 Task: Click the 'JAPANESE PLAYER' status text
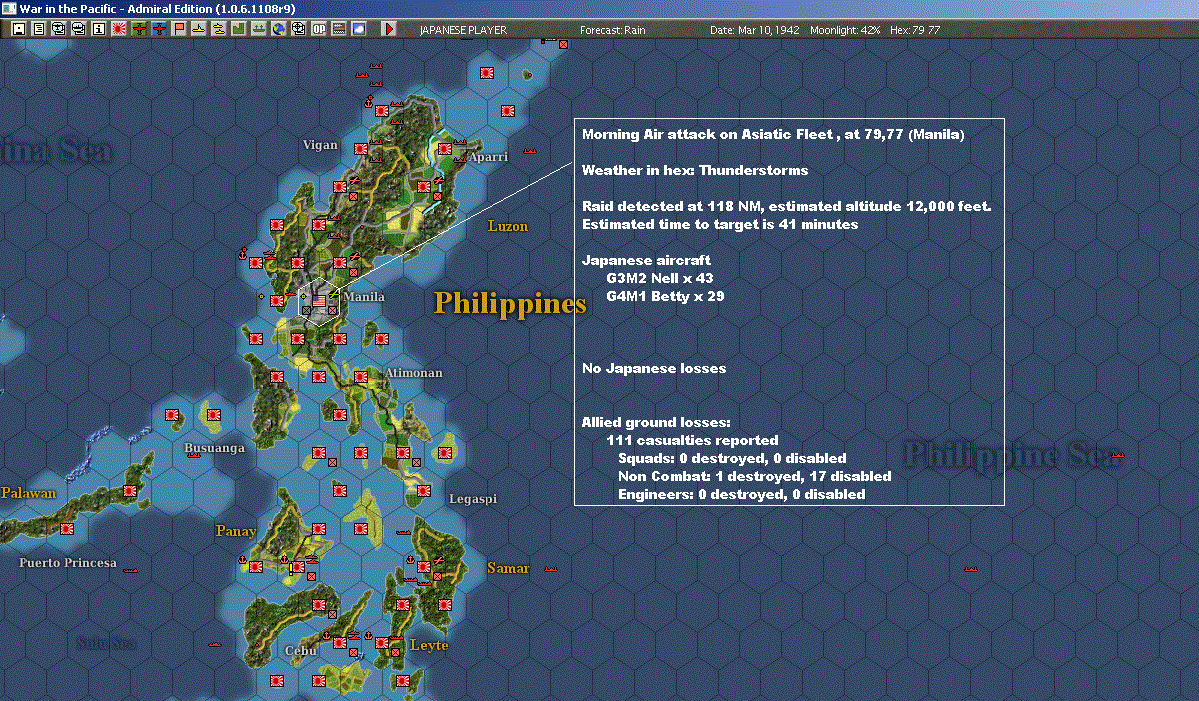463,30
